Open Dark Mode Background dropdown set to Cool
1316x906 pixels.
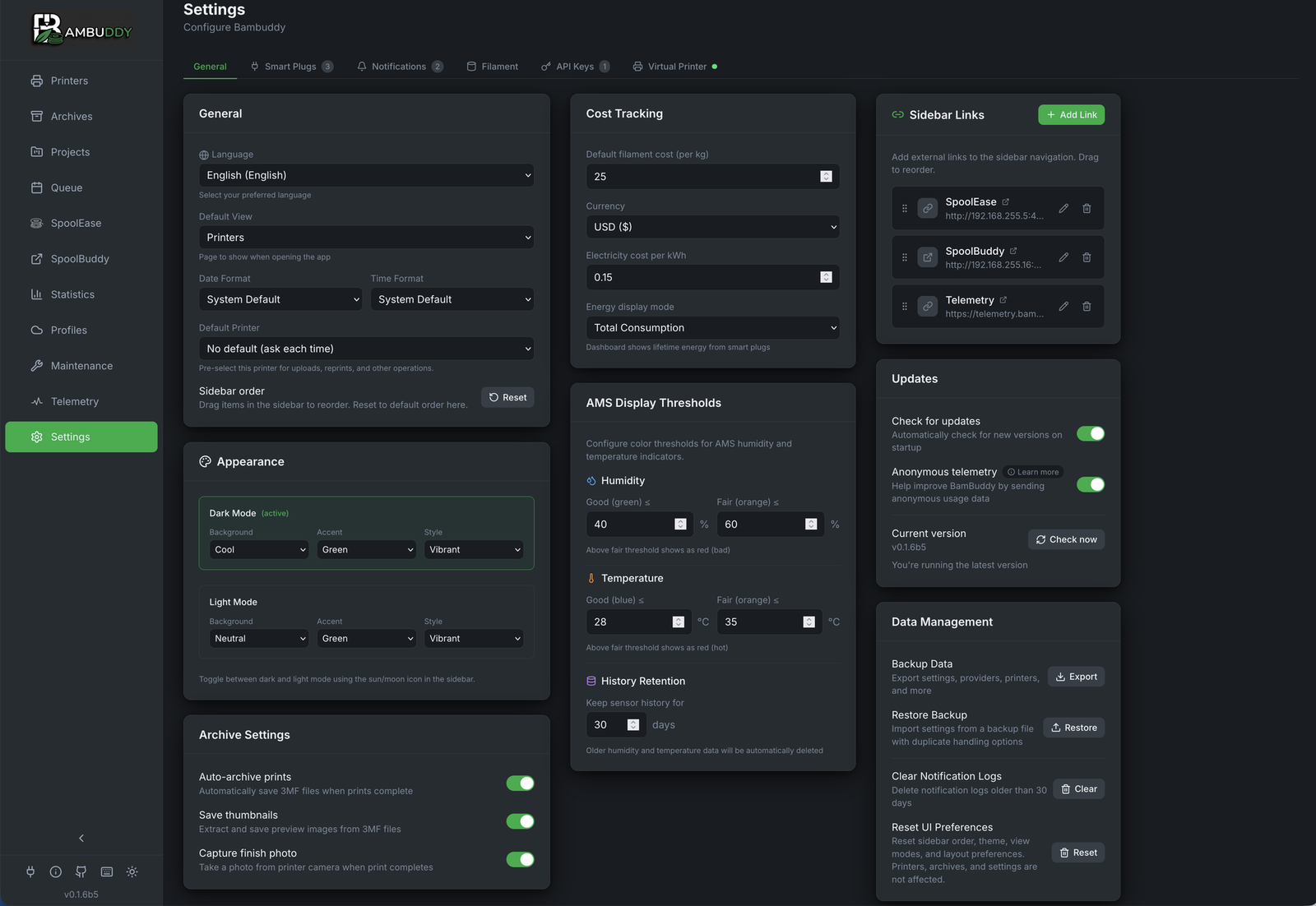pos(259,550)
